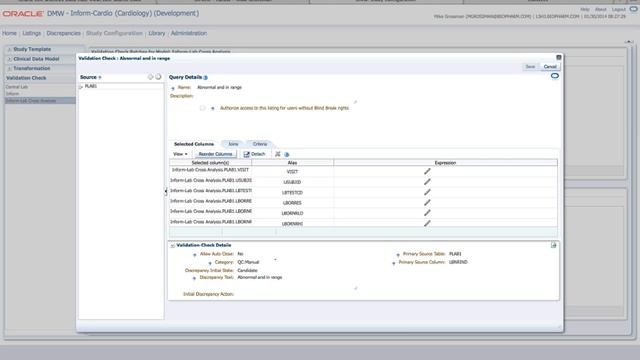640x360 pixels.
Task: Click the Cancel button
Action: [x=550, y=67]
